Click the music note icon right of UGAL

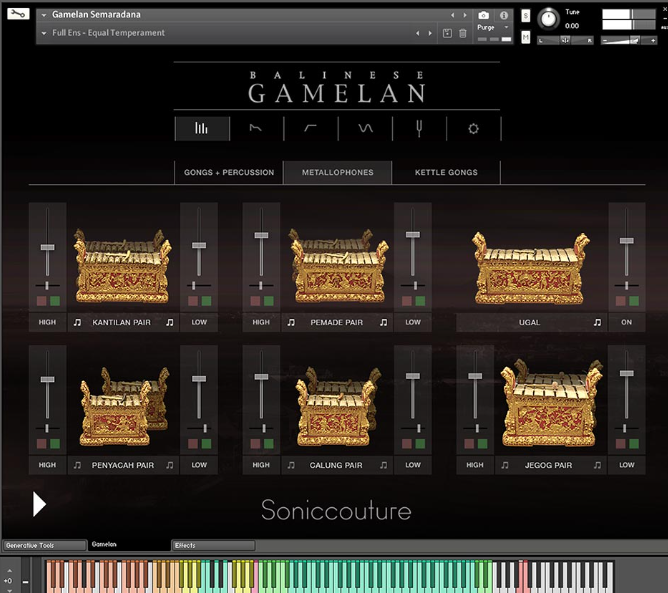pyautogui.click(x=597, y=323)
